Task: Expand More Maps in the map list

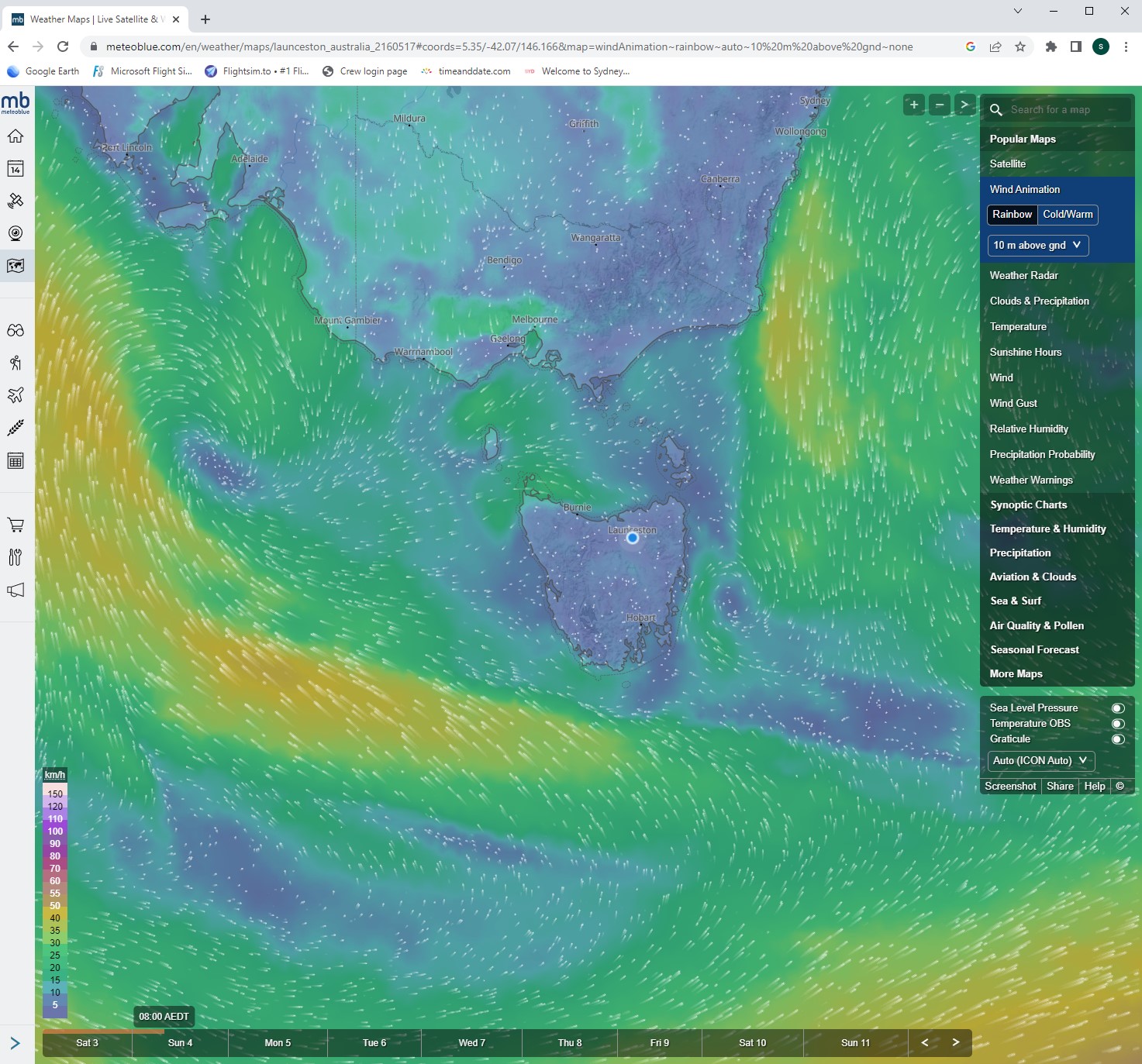Action: pos(1016,673)
